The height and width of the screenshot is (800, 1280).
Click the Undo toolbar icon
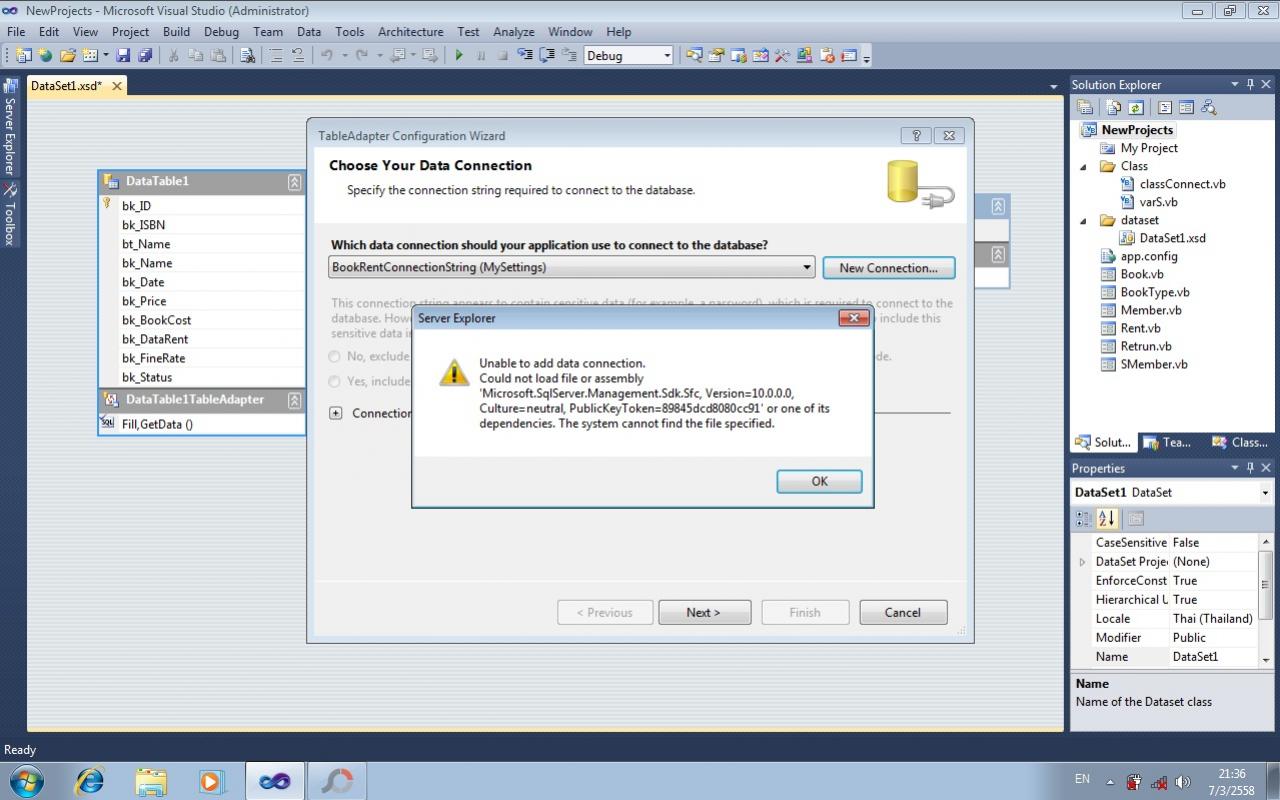tap(327, 56)
